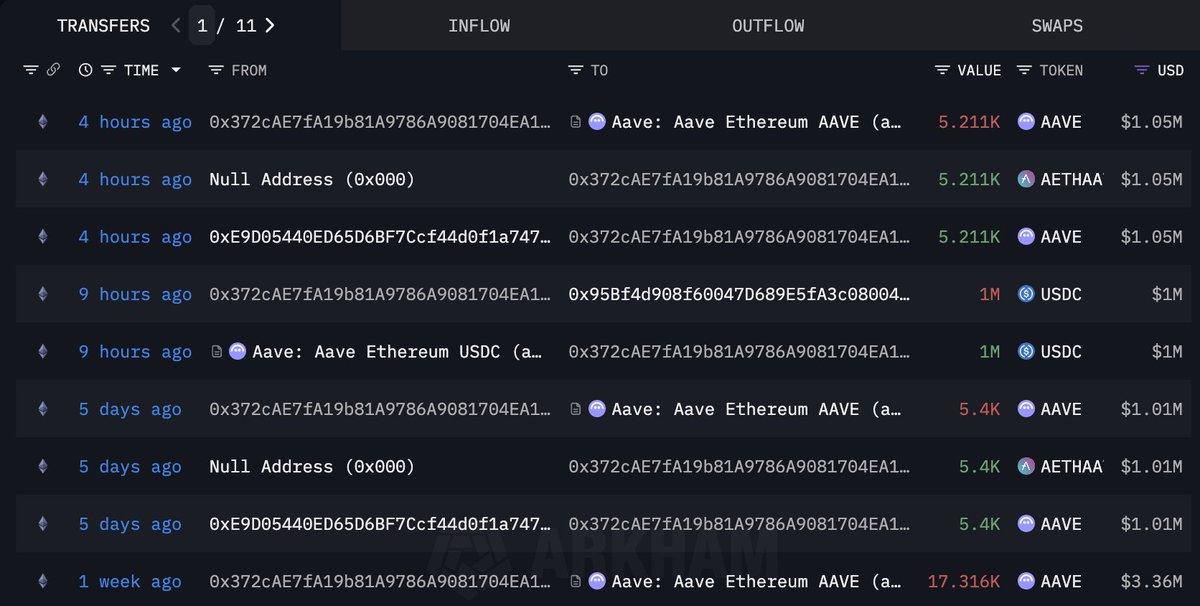Click the current page number field
Viewport: 1200px width, 606px height.
pyautogui.click(x=203, y=26)
